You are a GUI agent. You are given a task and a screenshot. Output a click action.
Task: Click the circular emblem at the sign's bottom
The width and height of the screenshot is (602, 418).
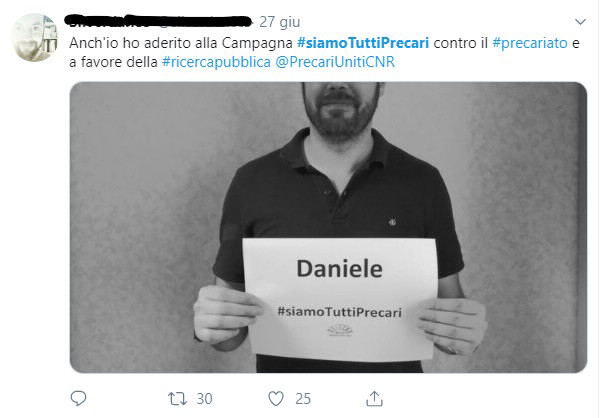pos(340,330)
